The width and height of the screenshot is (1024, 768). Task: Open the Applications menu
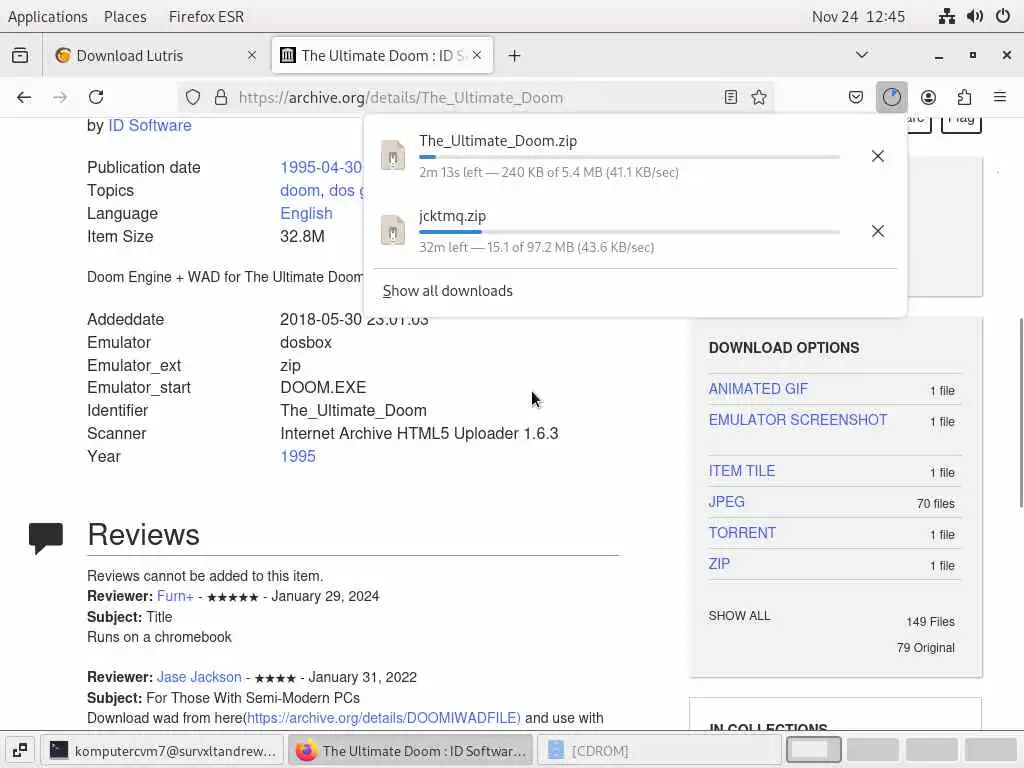[48, 16]
